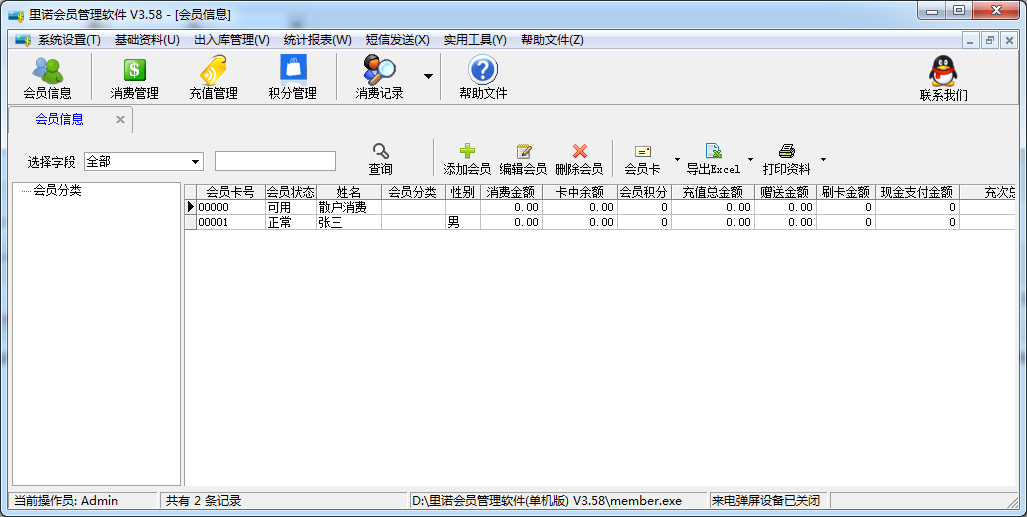The width and height of the screenshot is (1027, 517).
Task: Click the search text input field
Action: pyautogui.click(x=275, y=162)
